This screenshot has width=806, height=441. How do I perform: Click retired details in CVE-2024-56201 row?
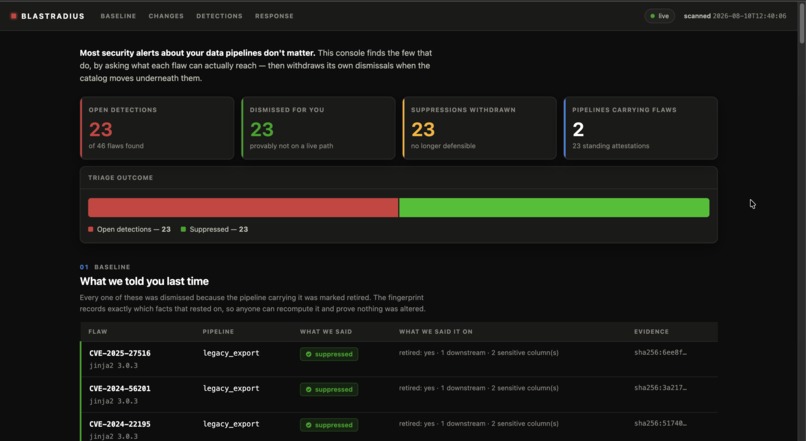pos(479,388)
